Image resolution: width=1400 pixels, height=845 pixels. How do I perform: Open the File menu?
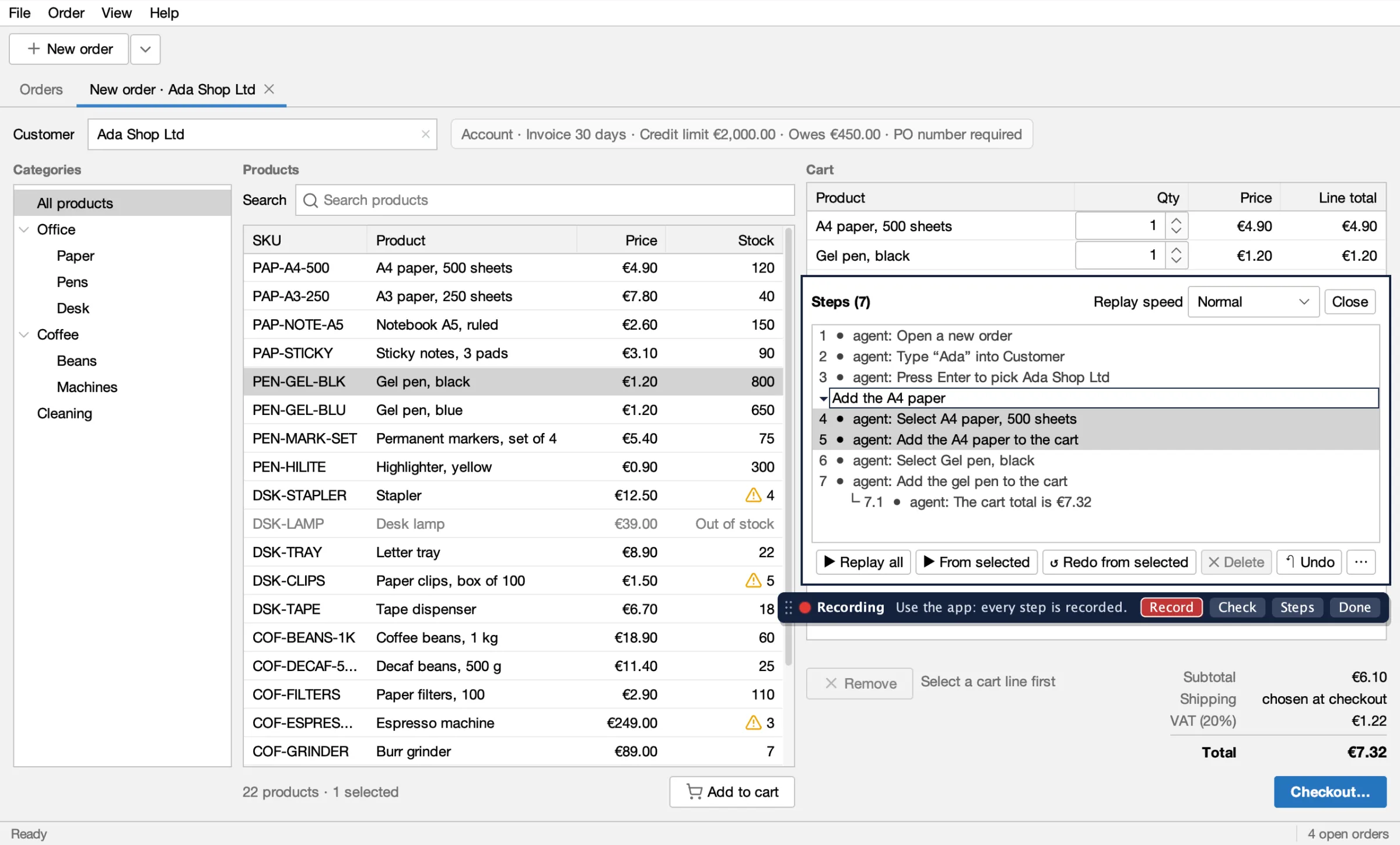click(19, 13)
